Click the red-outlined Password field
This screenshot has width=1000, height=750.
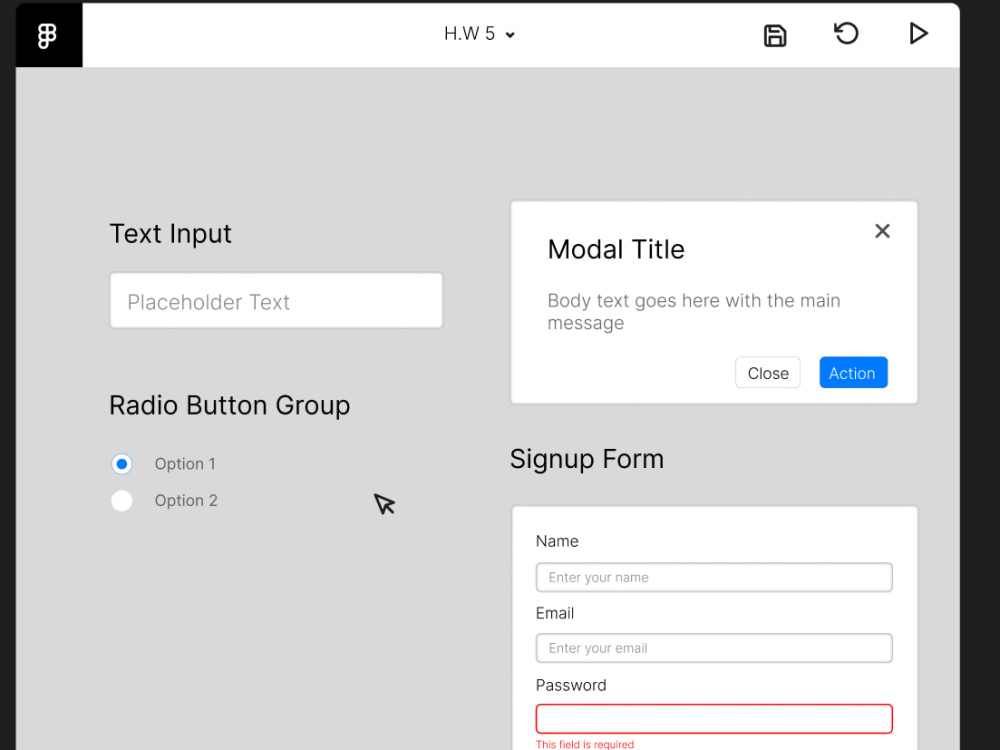click(714, 719)
